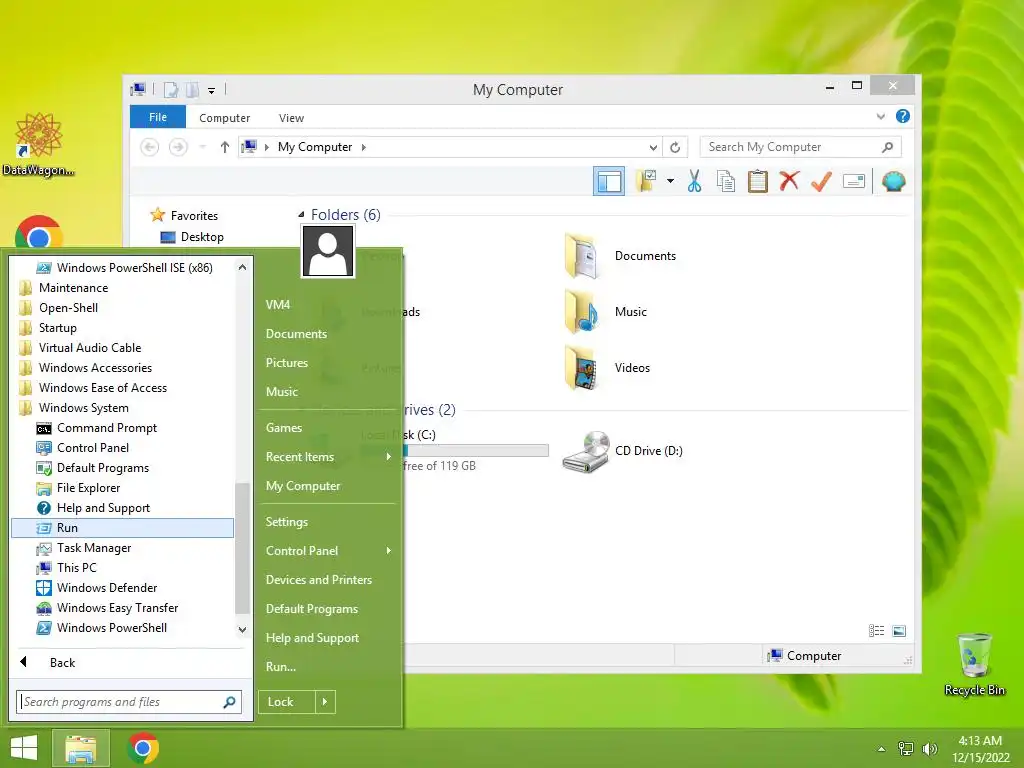Viewport: 1024px width, 768px height.
Task: Click the network tray icon
Action: pos(905,749)
